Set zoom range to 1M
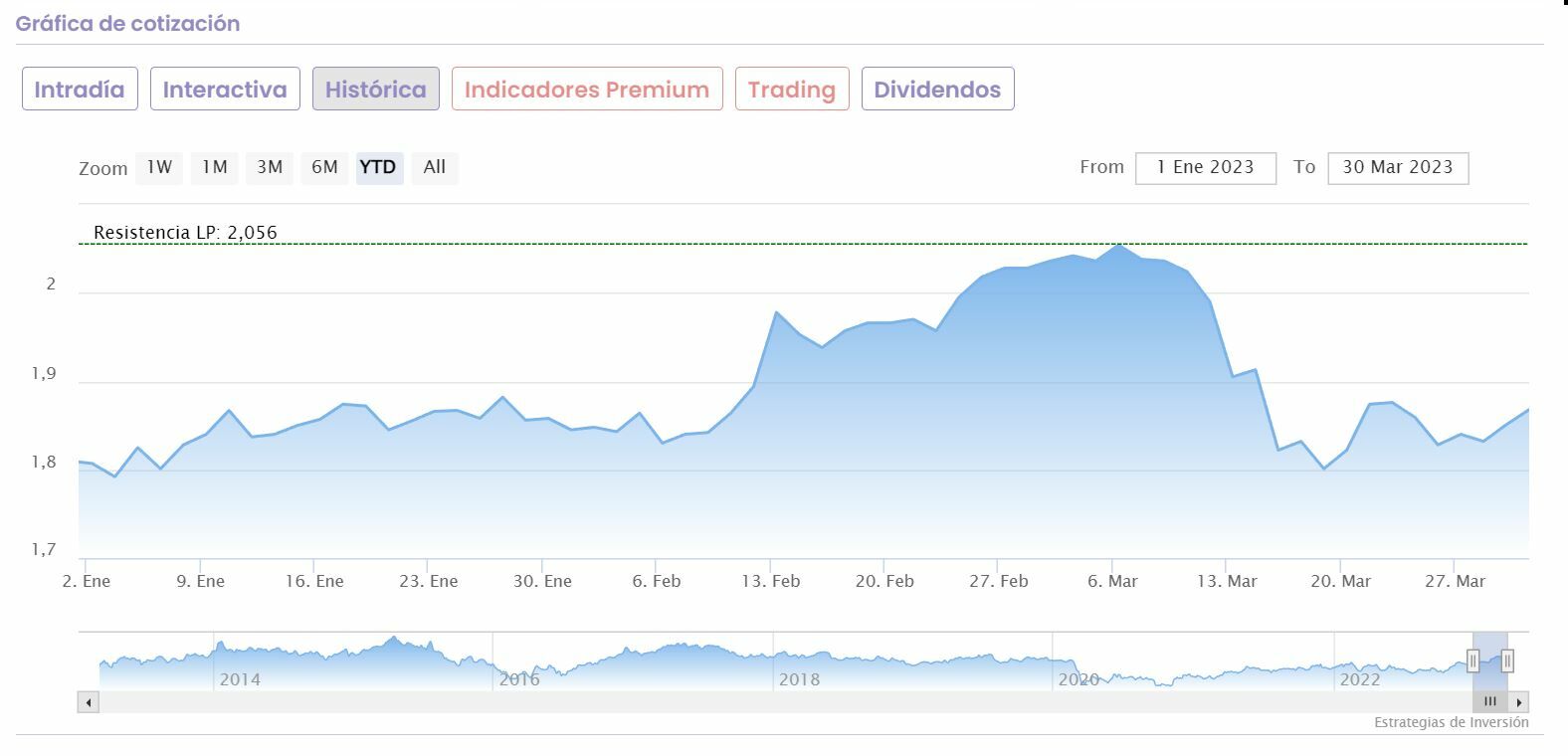The height and width of the screenshot is (756, 1568). [215, 167]
